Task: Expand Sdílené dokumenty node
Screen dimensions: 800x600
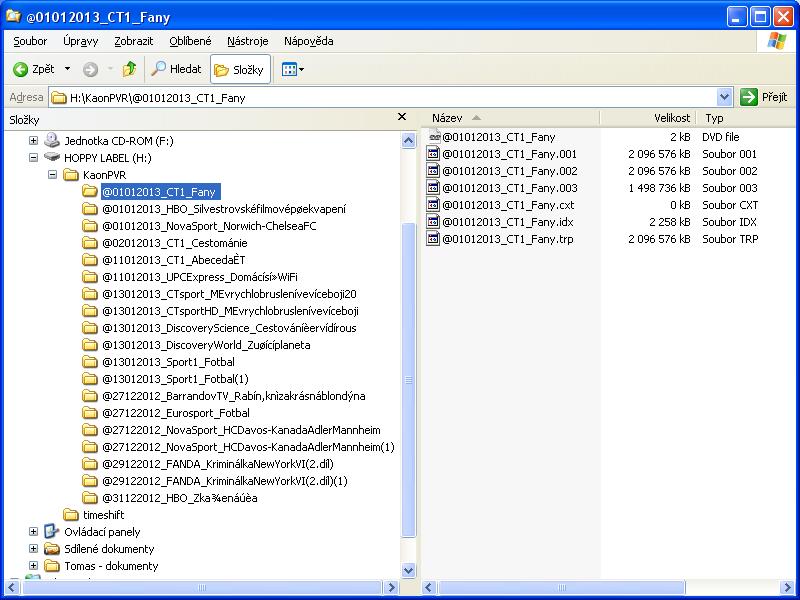Action: pos(33,548)
